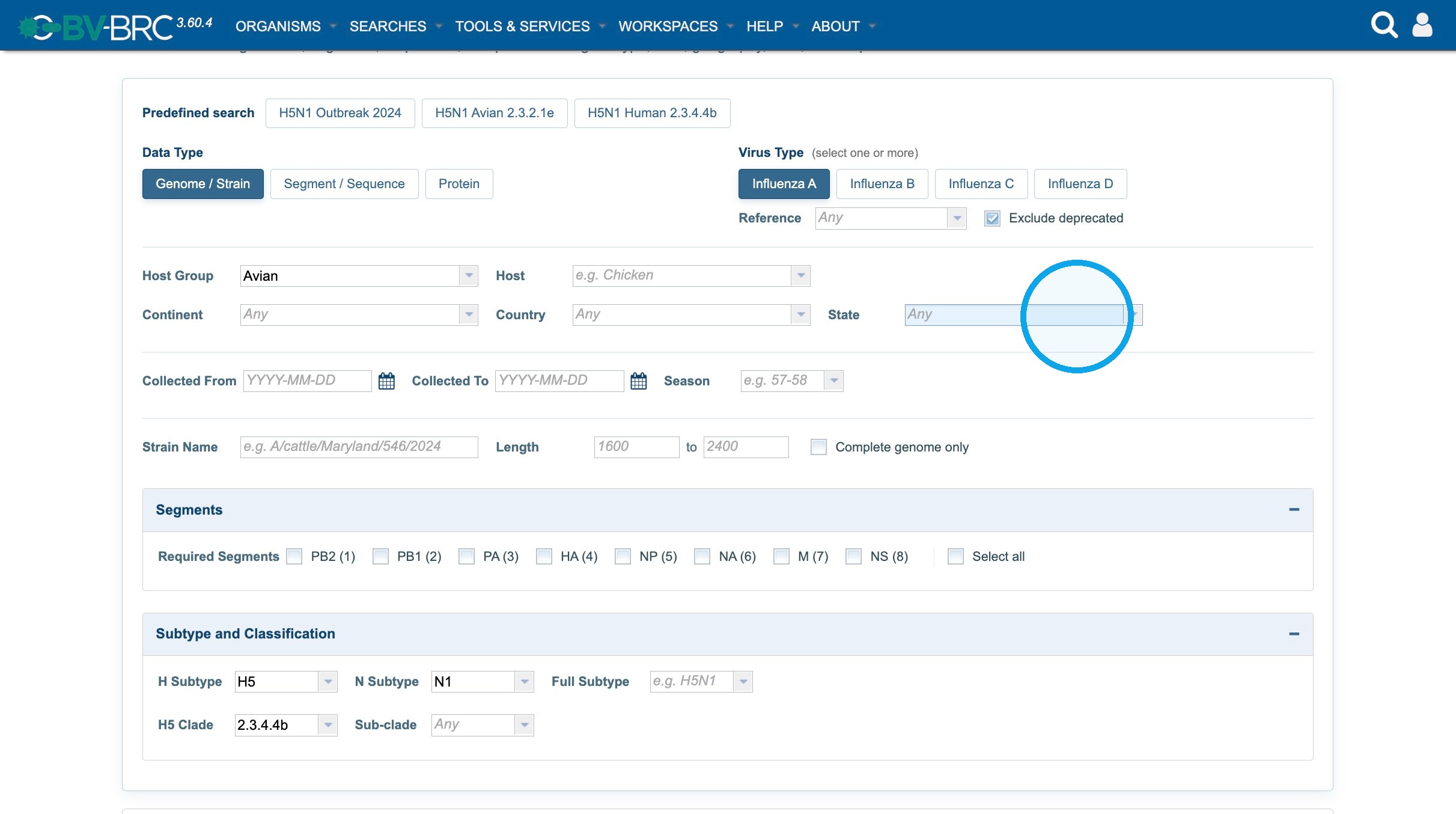The height and width of the screenshot is (814, 1456).
Task: Collapse the Segments section minus icon
Action: [x=1294, y=510]
